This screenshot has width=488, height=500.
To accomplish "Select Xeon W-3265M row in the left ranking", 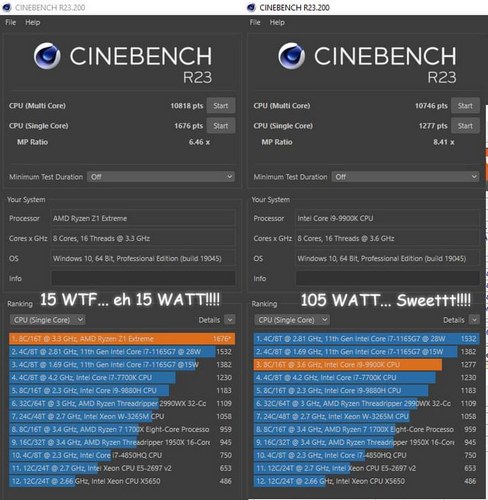I will (122, 416).
